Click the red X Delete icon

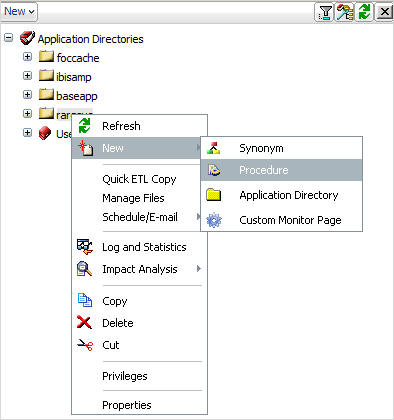[x=84, y=322]
